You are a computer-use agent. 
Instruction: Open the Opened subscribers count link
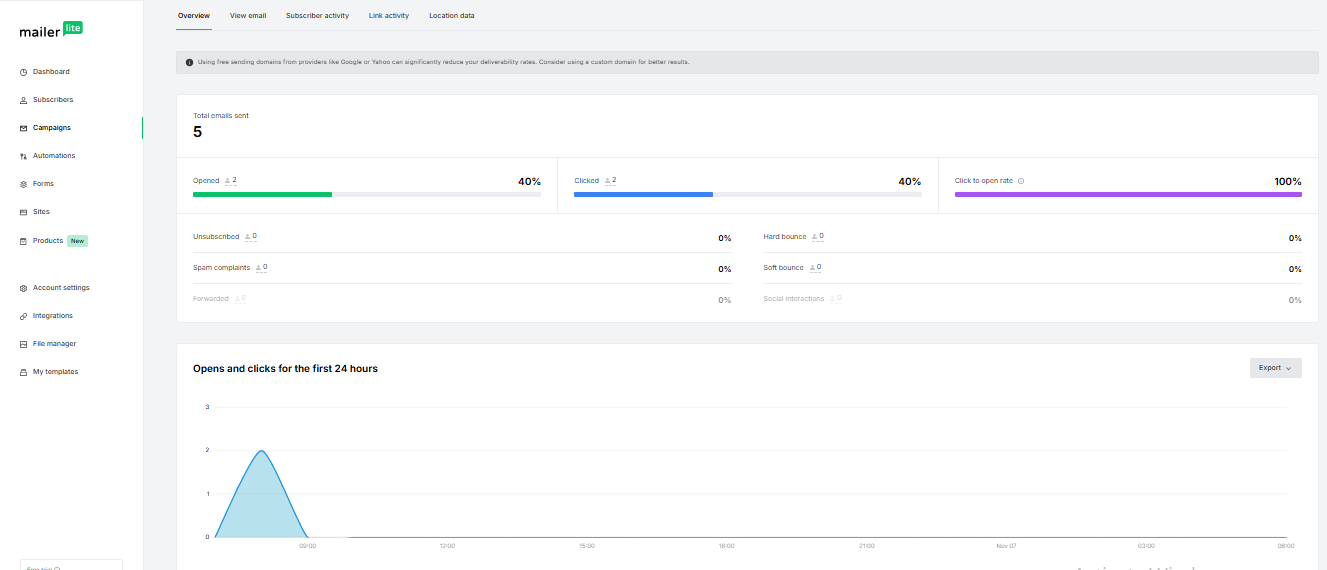[x=231, y=181]
